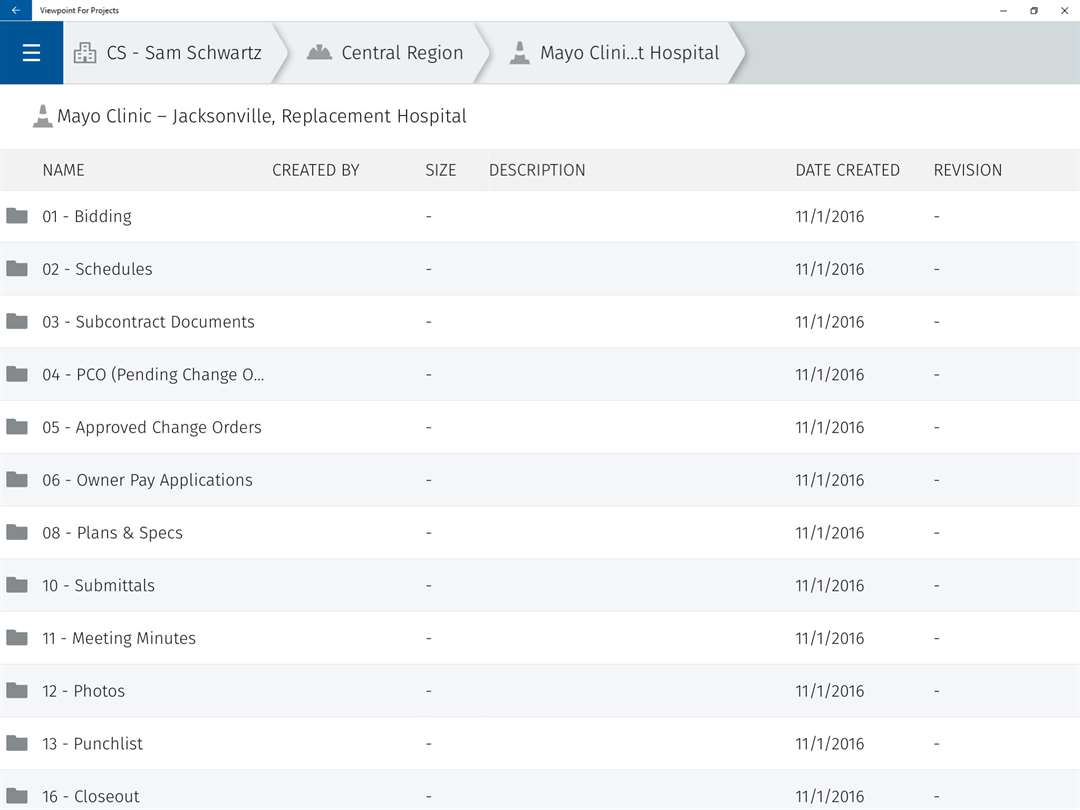Sort by SIZE column header

[441, 170]
